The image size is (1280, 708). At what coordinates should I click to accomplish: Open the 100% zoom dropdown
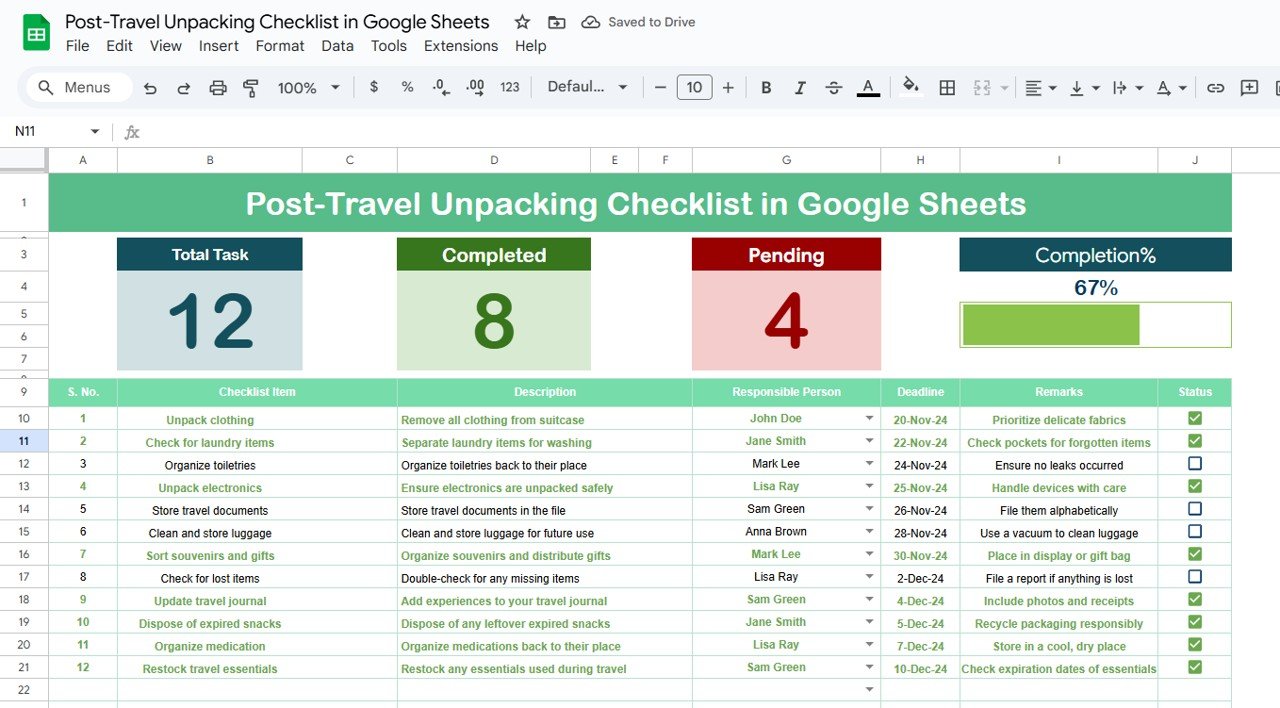coord(308,88)
